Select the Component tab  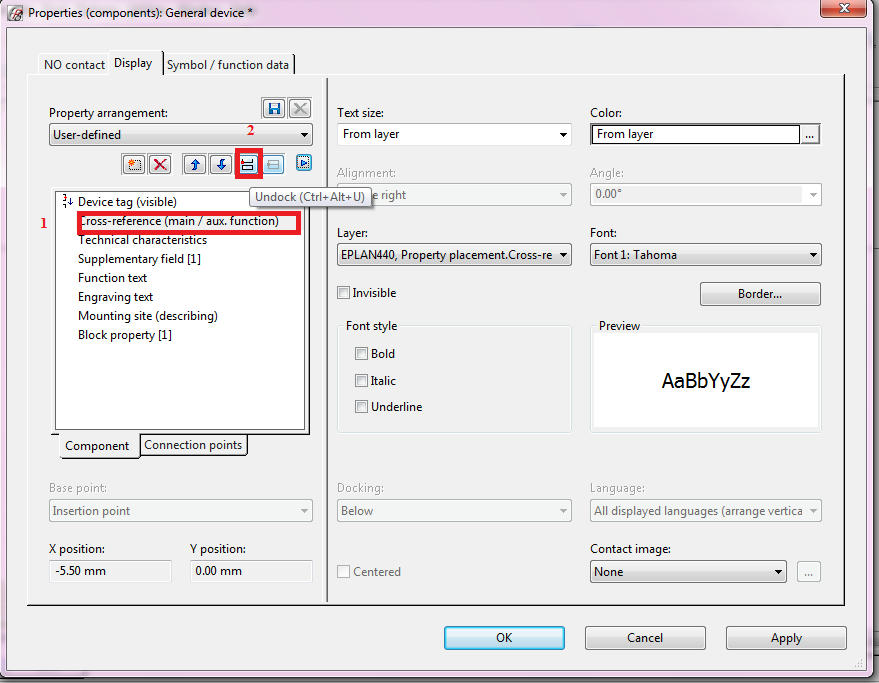pos(97,446)
